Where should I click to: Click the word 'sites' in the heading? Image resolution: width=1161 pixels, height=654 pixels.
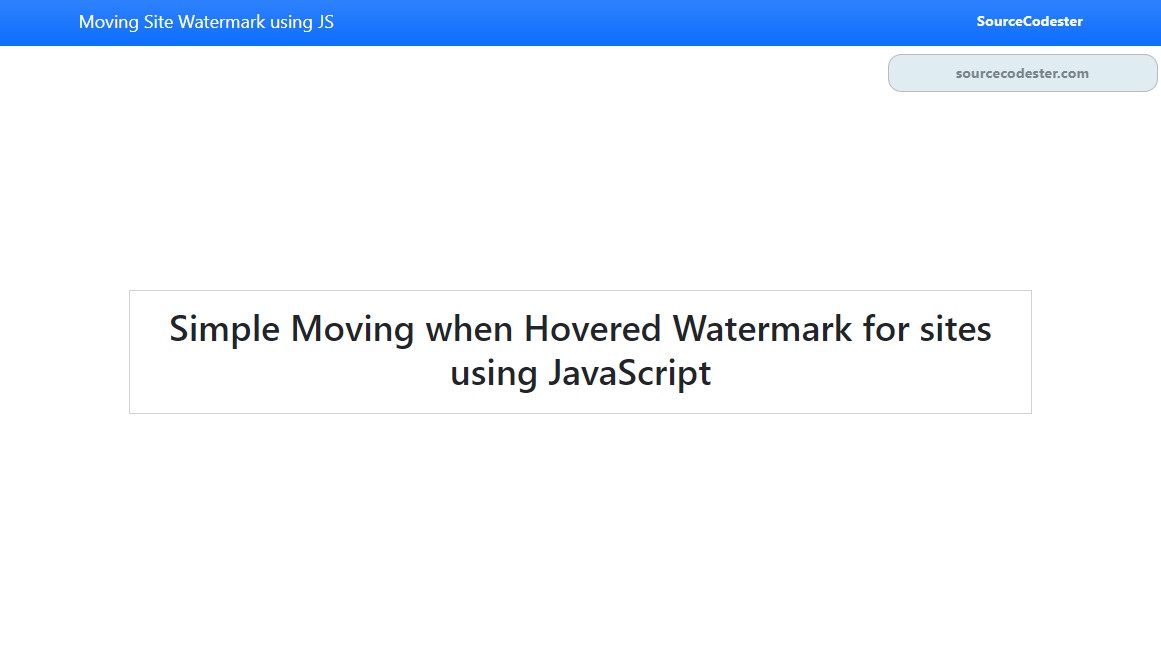(955, 329)
